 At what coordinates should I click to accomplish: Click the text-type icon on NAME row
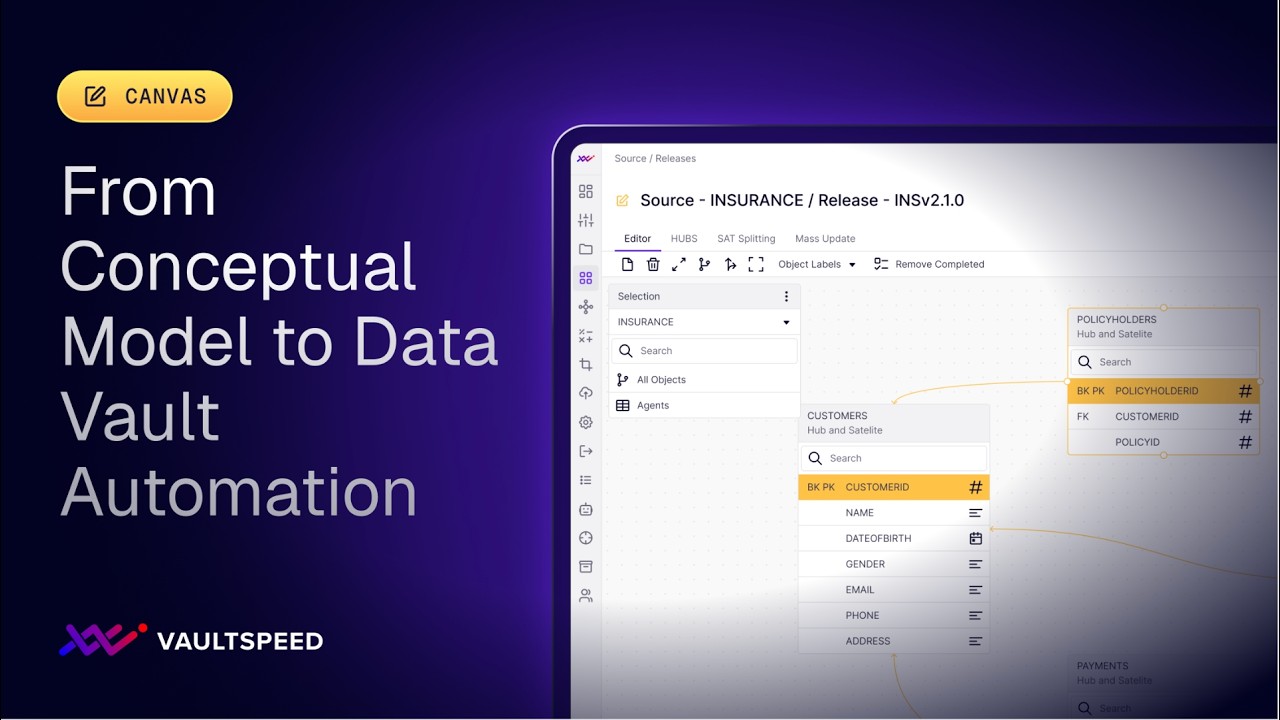976,512
